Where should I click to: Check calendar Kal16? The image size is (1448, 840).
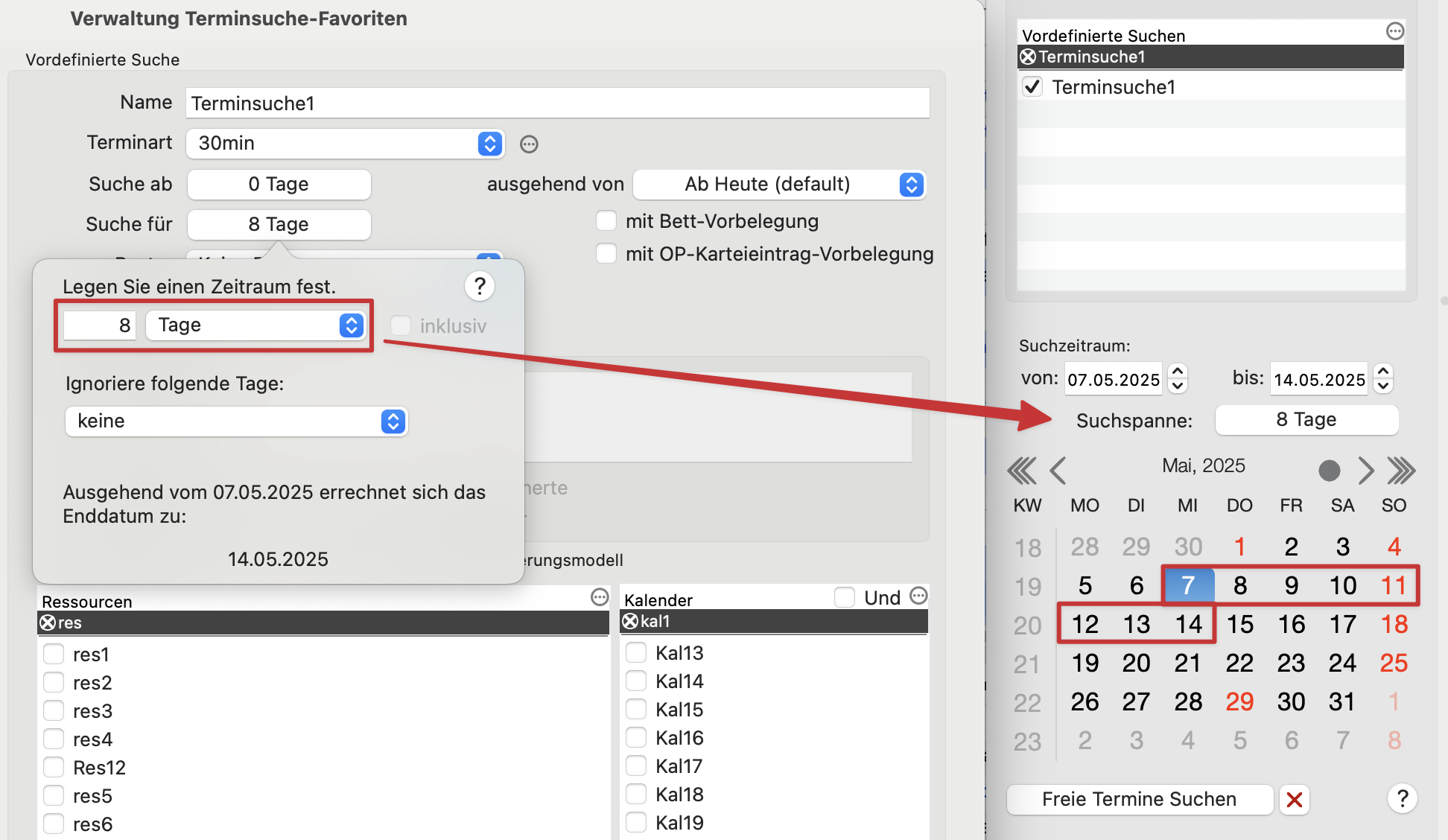[x=636, y=738]
